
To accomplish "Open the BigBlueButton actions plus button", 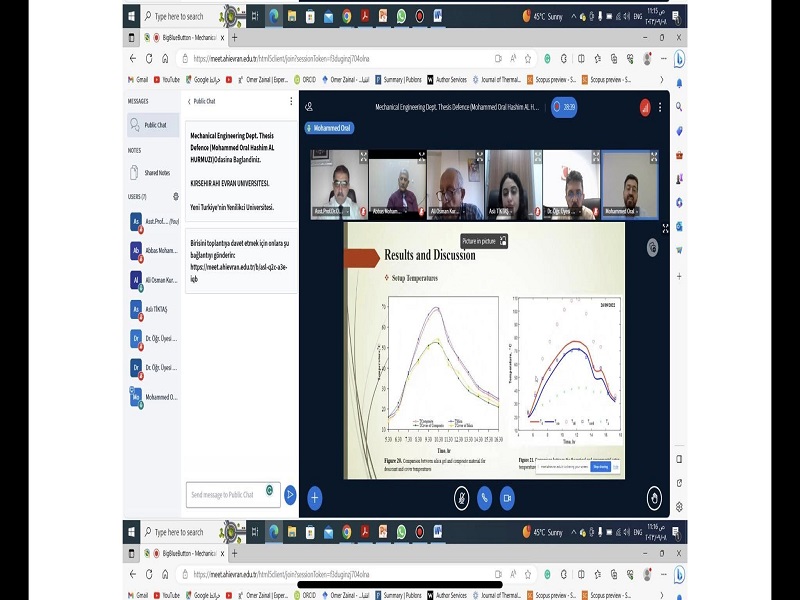I will 314,497.
